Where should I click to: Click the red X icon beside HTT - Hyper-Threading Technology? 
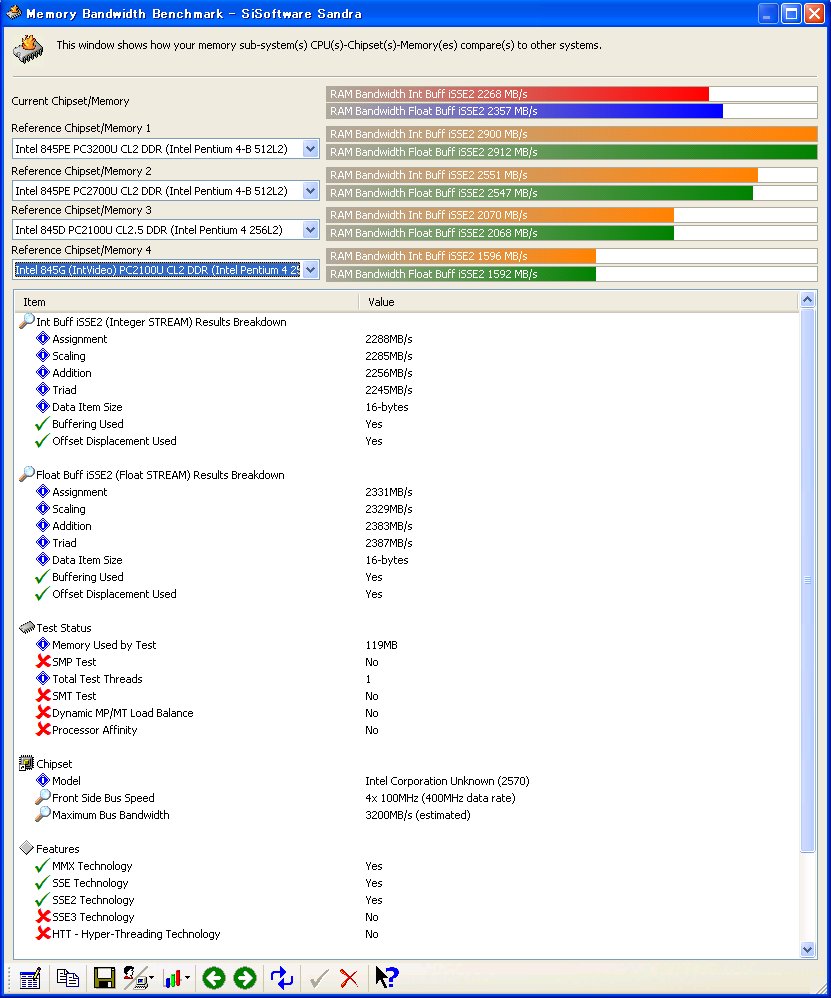point(43,933)
